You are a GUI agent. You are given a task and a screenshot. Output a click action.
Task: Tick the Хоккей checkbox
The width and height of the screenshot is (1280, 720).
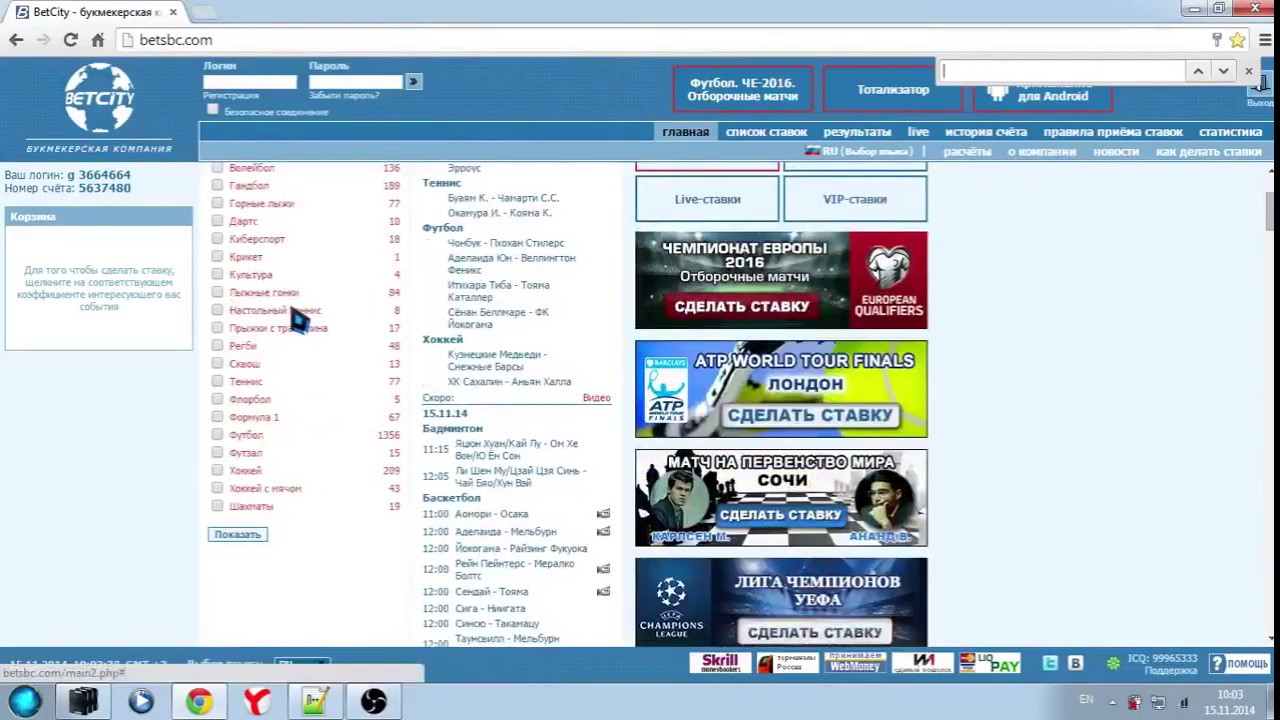click(217, 470)
